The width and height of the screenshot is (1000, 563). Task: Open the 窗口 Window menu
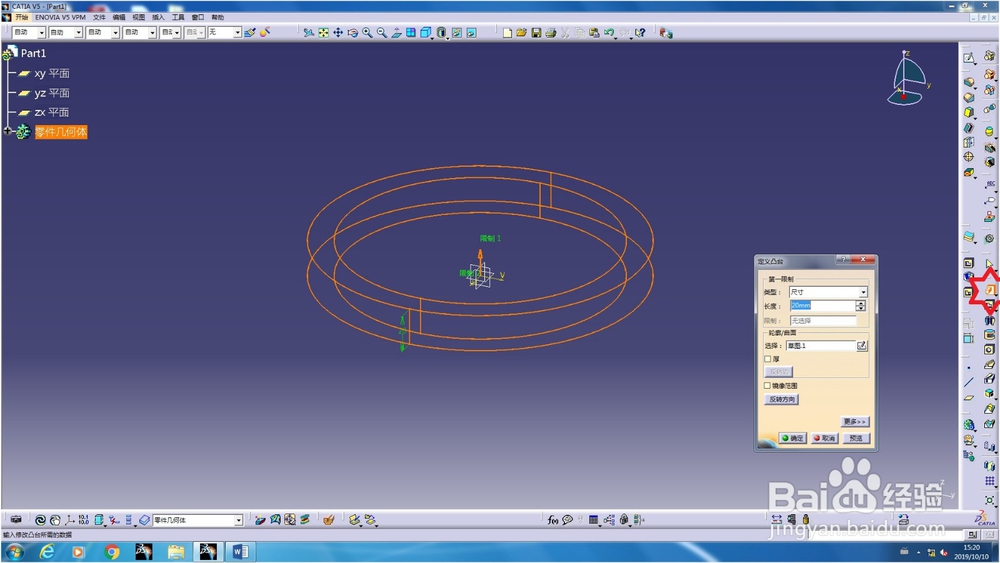click(198, 17)
